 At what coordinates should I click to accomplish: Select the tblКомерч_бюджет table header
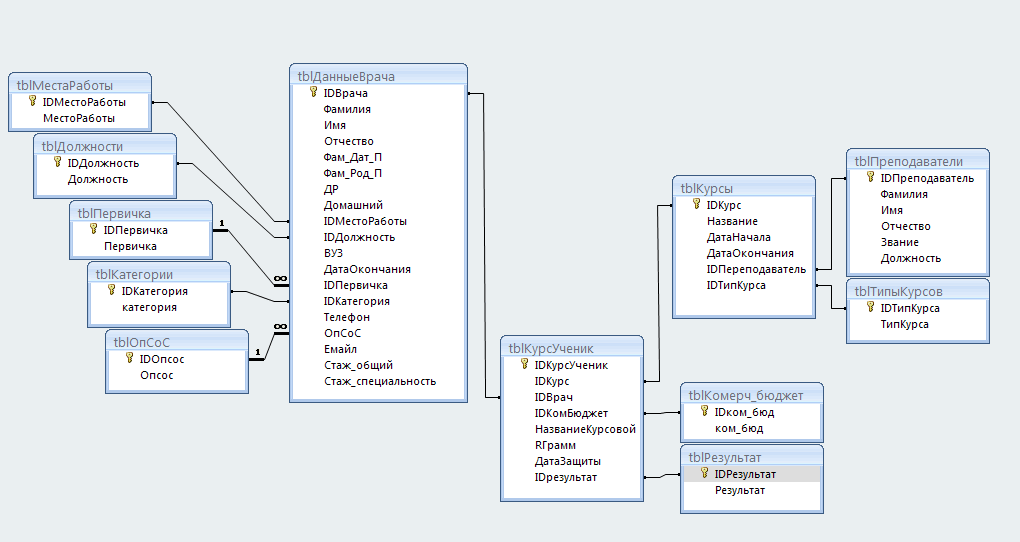[752, 396]
